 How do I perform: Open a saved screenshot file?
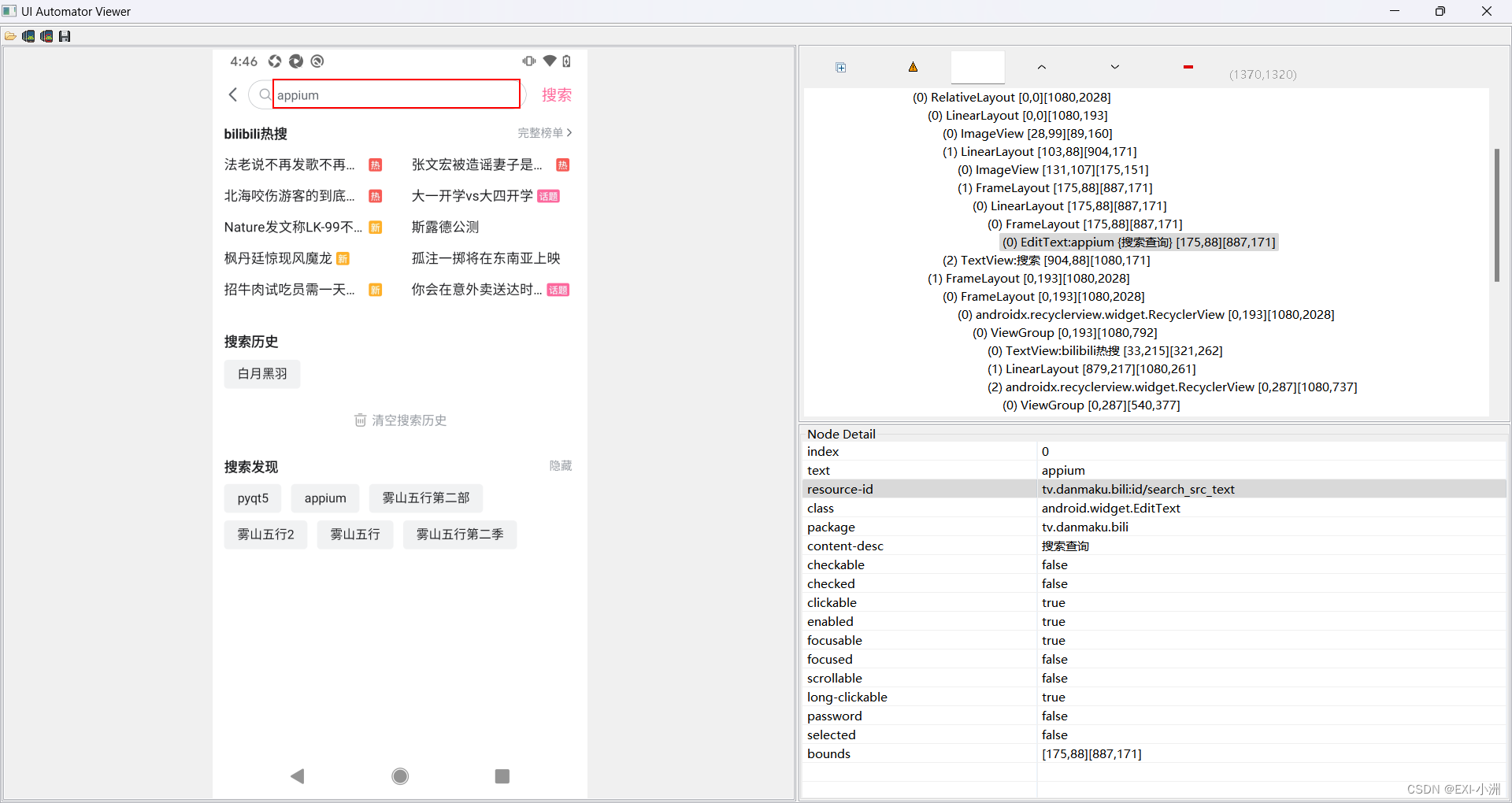(x=10, y=36)
